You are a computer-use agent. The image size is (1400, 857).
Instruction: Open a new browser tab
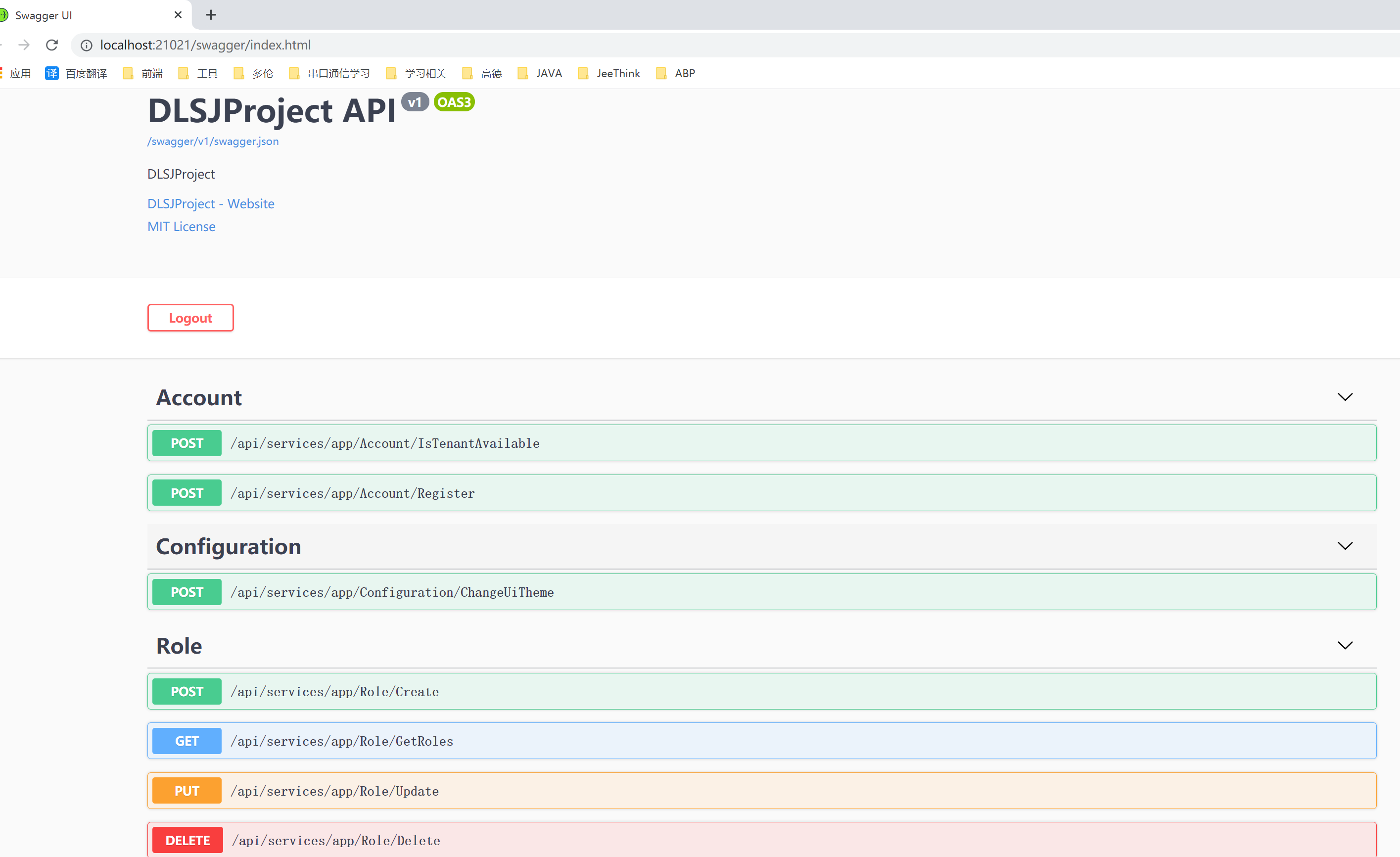[x=211, y=15]
